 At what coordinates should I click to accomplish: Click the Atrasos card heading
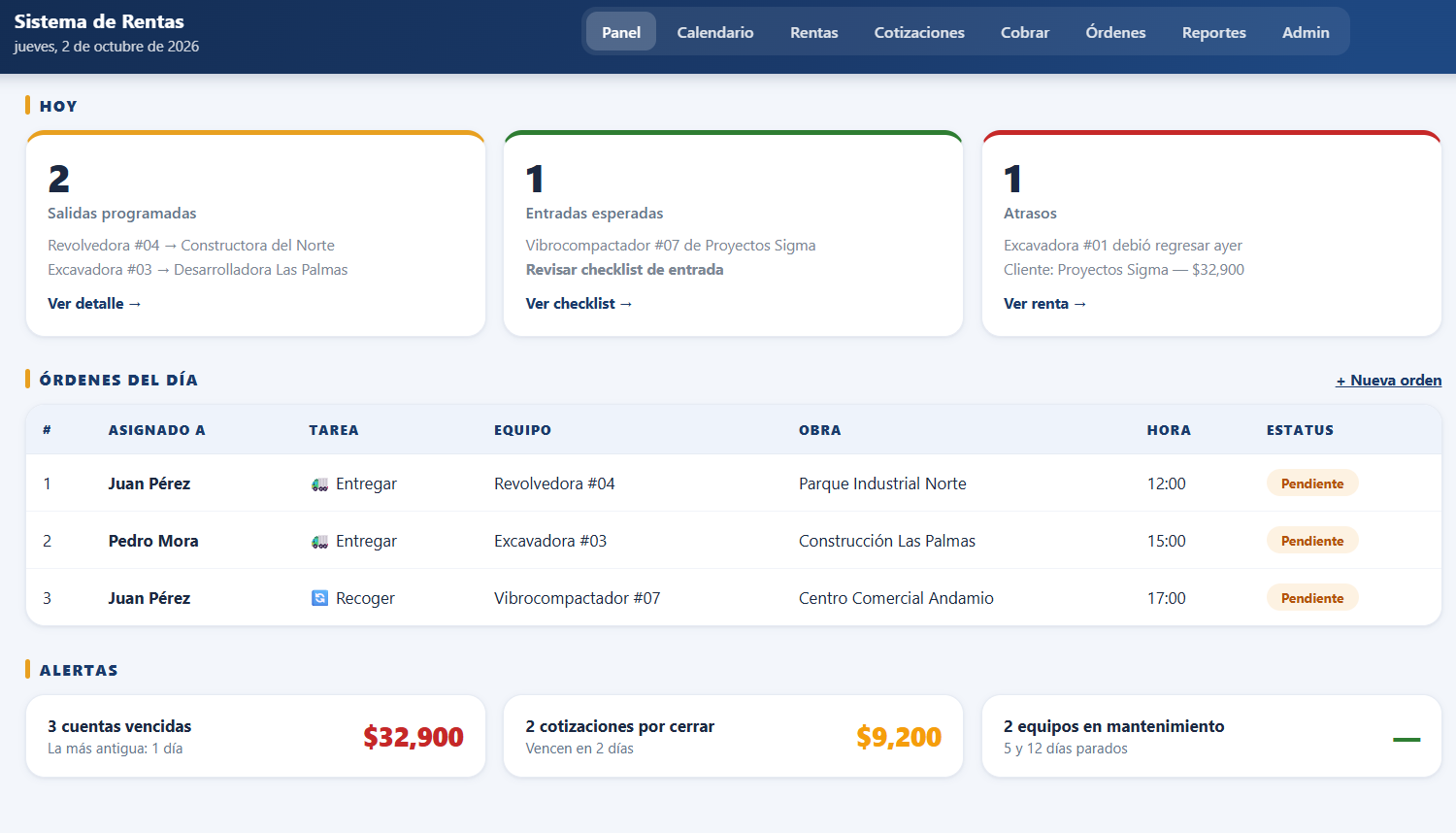click(x=1030, y=214)
